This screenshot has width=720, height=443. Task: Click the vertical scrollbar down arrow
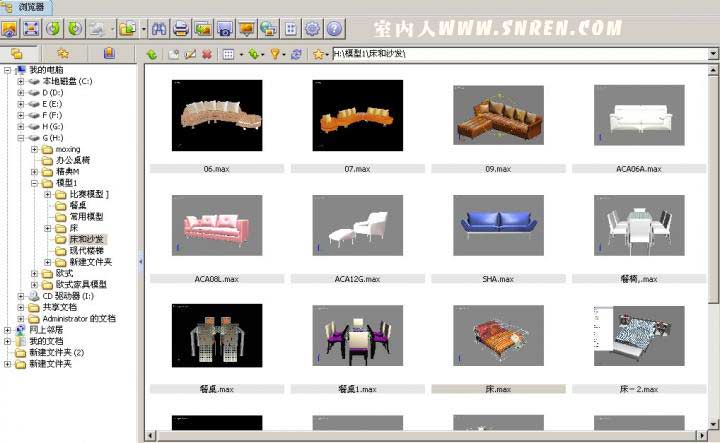(713, 424)
